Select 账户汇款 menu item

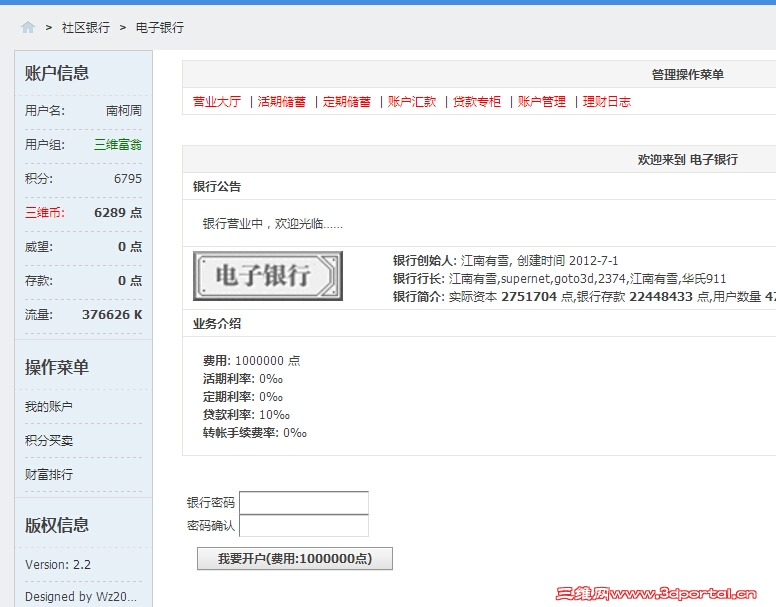pos(412,101)
